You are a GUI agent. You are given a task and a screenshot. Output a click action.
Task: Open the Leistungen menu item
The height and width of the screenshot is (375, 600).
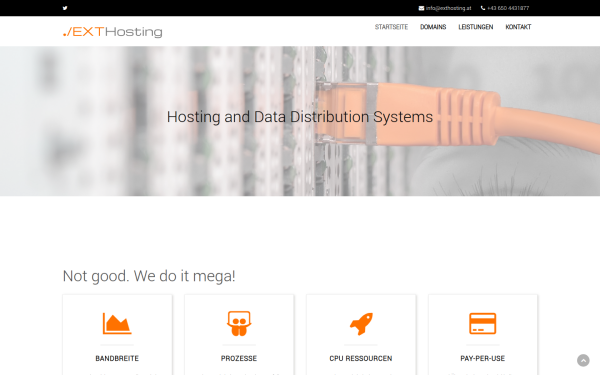tap(476, 27)
